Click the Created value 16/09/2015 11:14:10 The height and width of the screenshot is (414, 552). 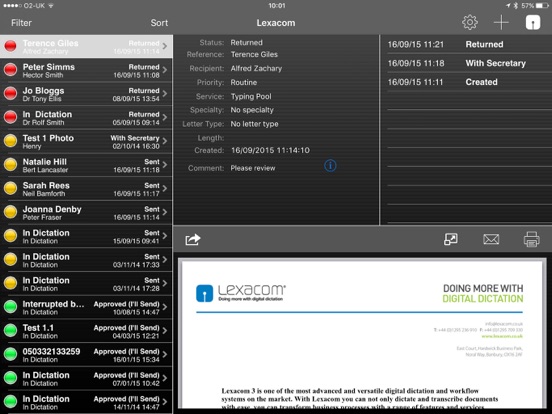(270, 150)
